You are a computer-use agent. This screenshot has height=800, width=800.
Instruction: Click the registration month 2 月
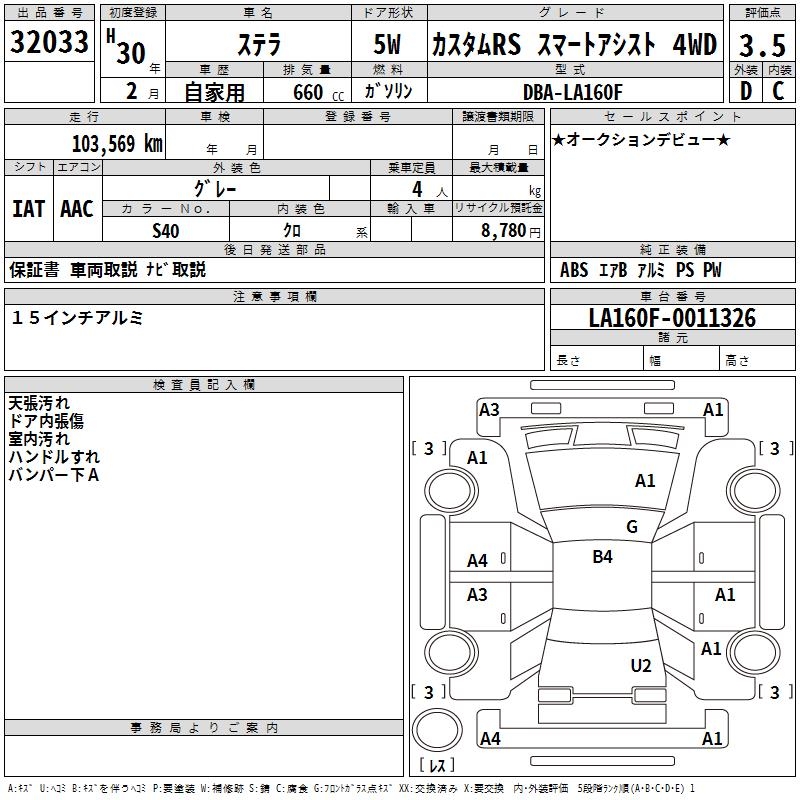click(142, 92)
